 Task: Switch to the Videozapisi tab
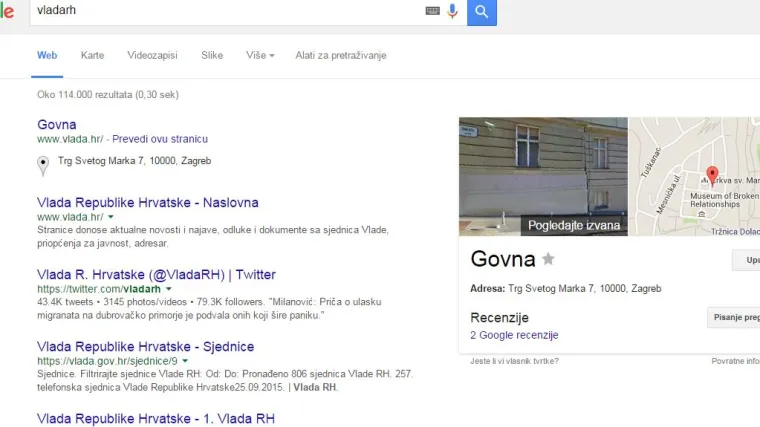click(x=152, y=55)
